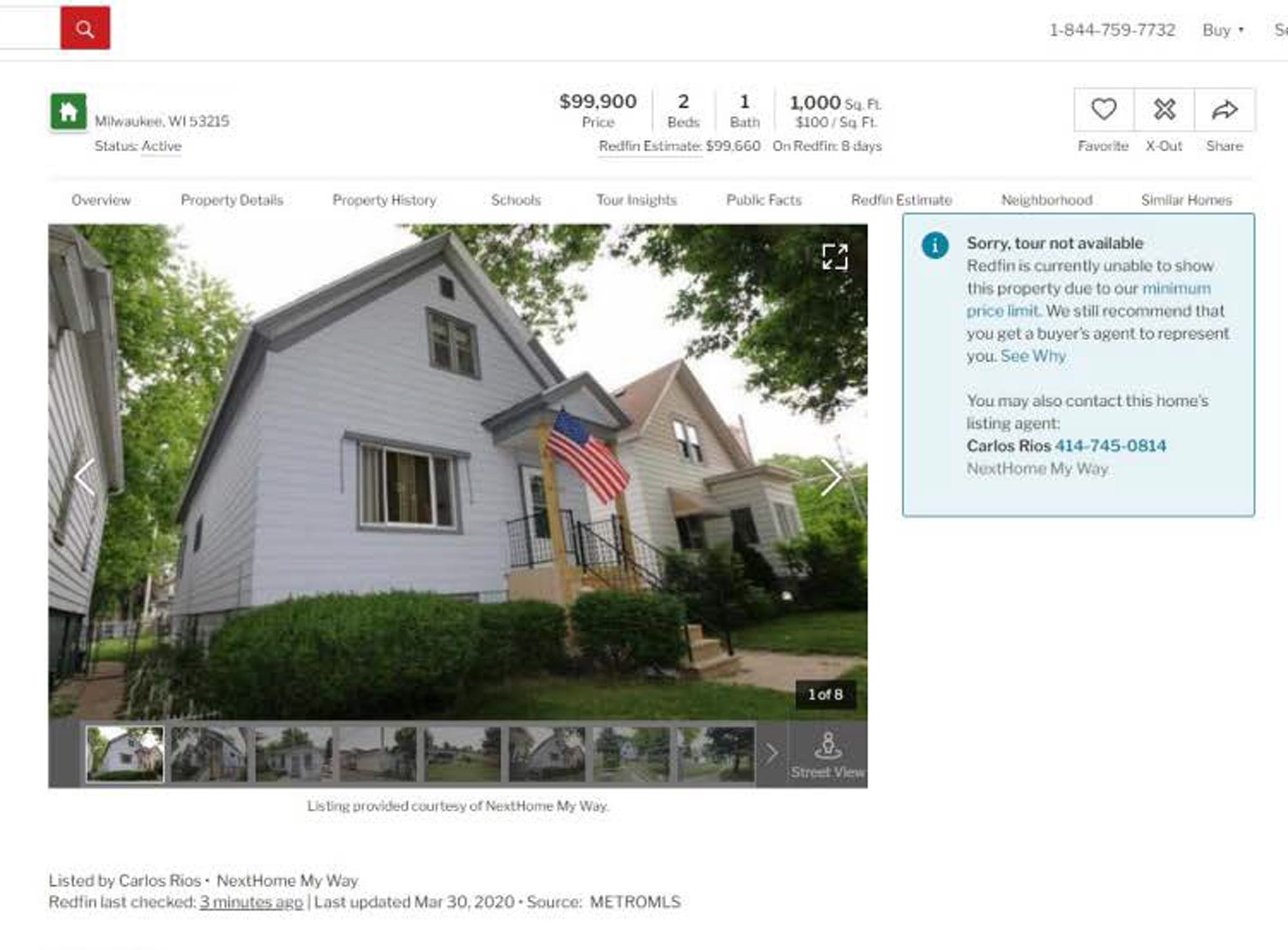Advance to the next photo with the right arrow
The image size is (1288, 950).
[834, 477]
